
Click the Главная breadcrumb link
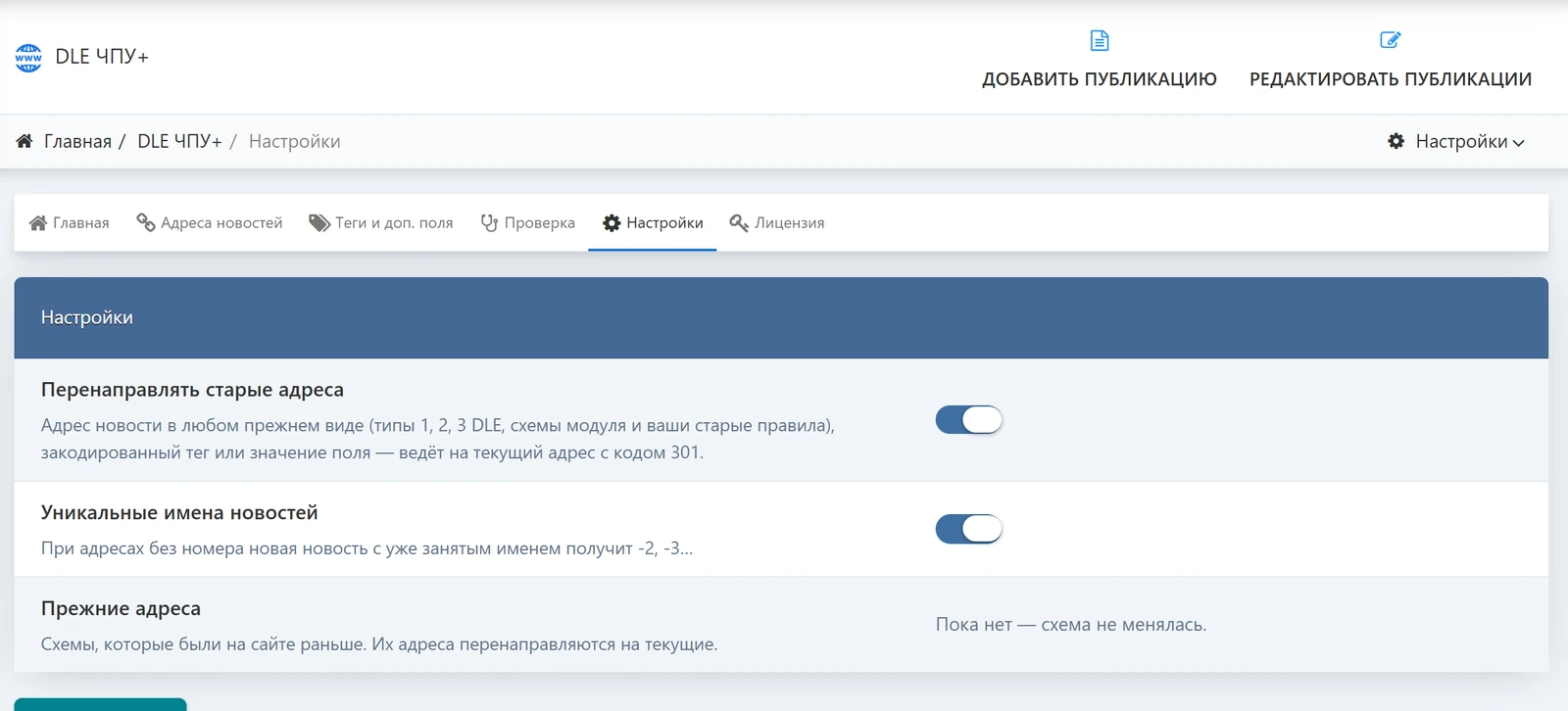pyautogui.click(x=77, y=141)
